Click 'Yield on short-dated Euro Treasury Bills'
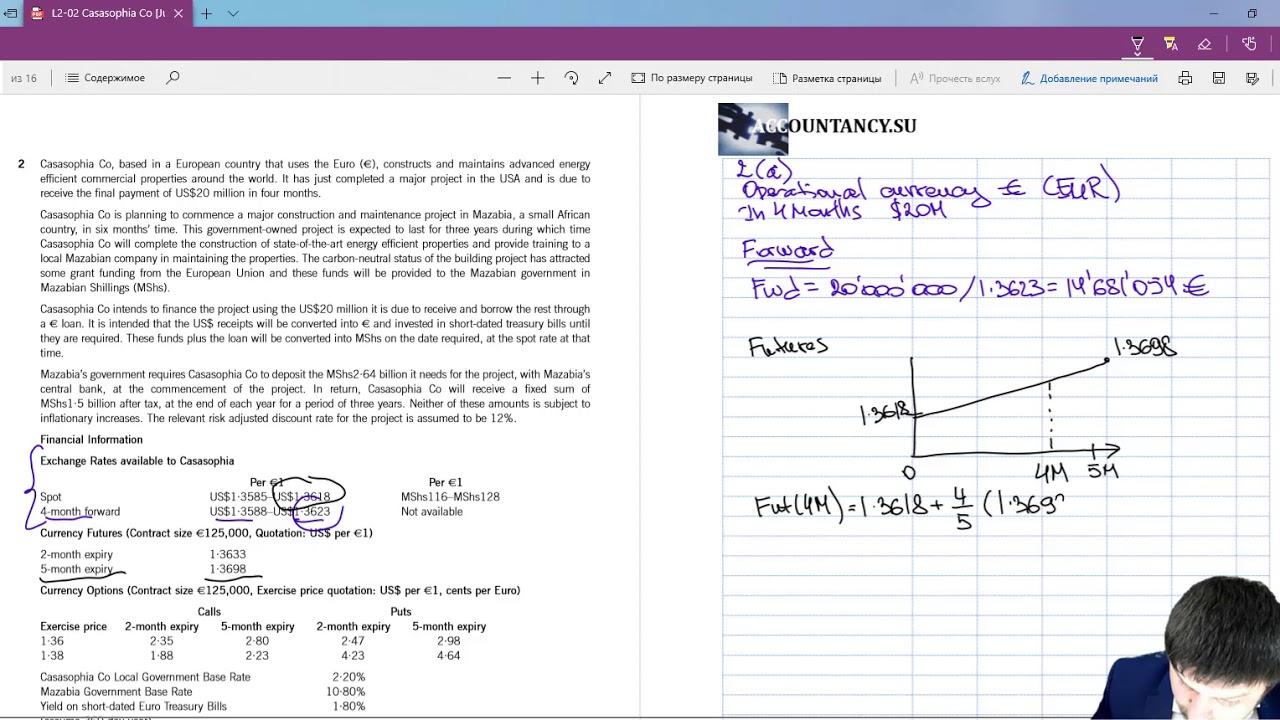This screenshot has height=720, width=1280. pos(133,706)
